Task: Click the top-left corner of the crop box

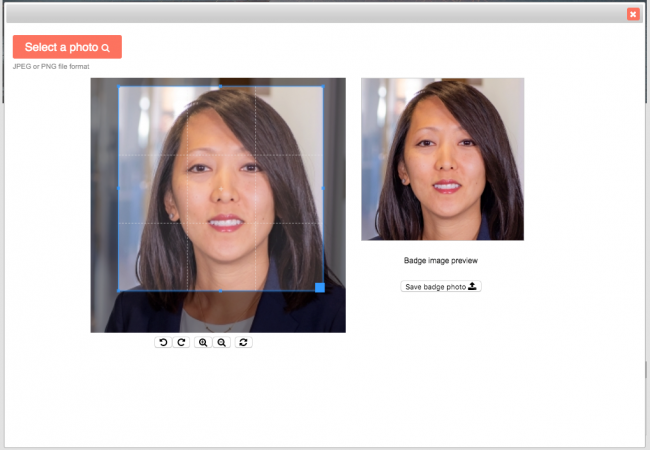Action: (x=119, y=86)
